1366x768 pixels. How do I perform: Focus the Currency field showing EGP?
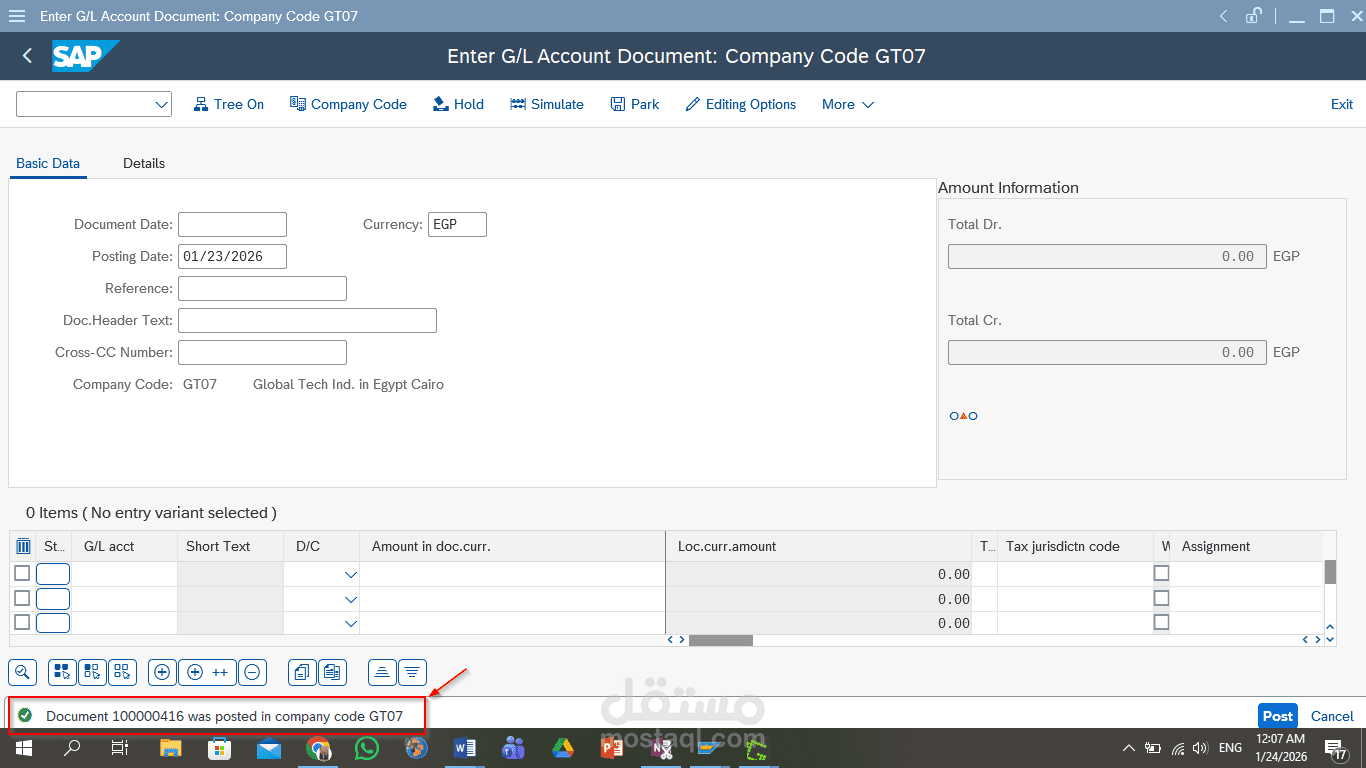457,224
